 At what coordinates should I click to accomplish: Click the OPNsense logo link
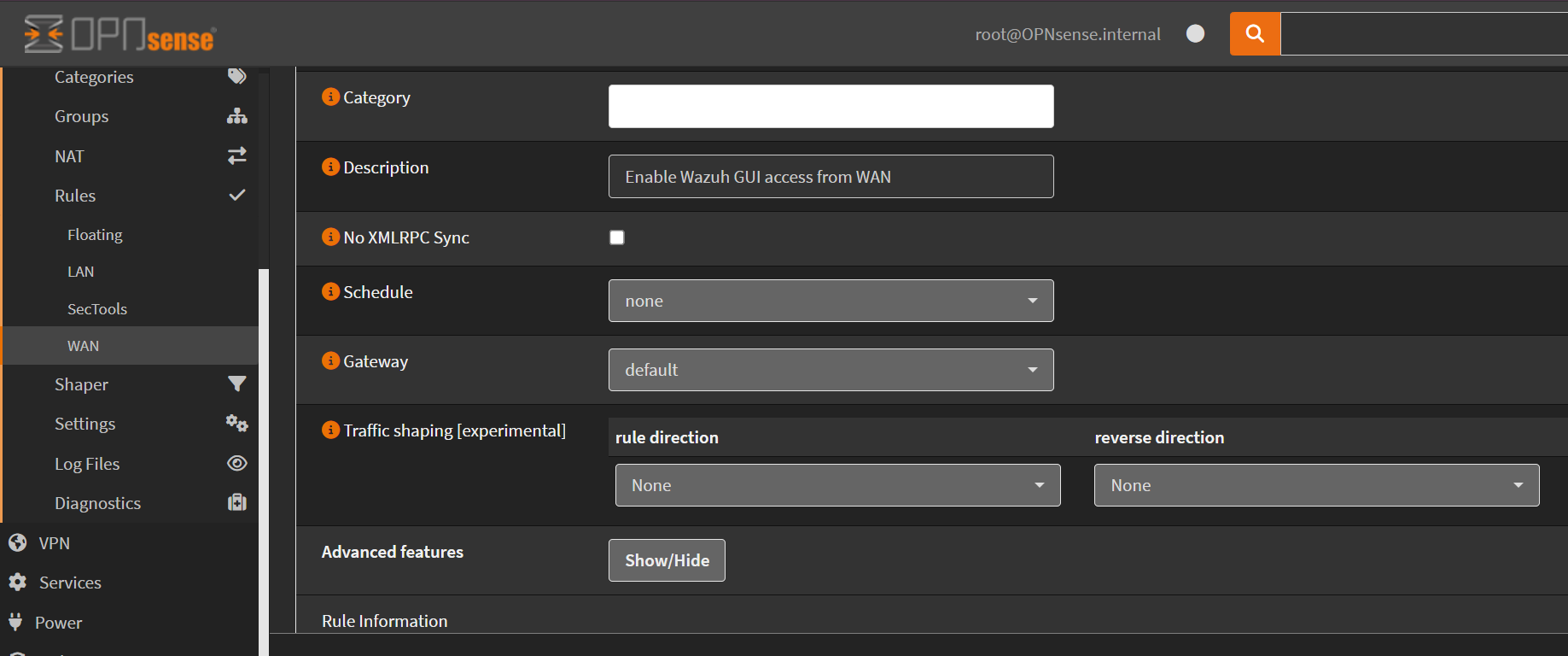(120, 34)
